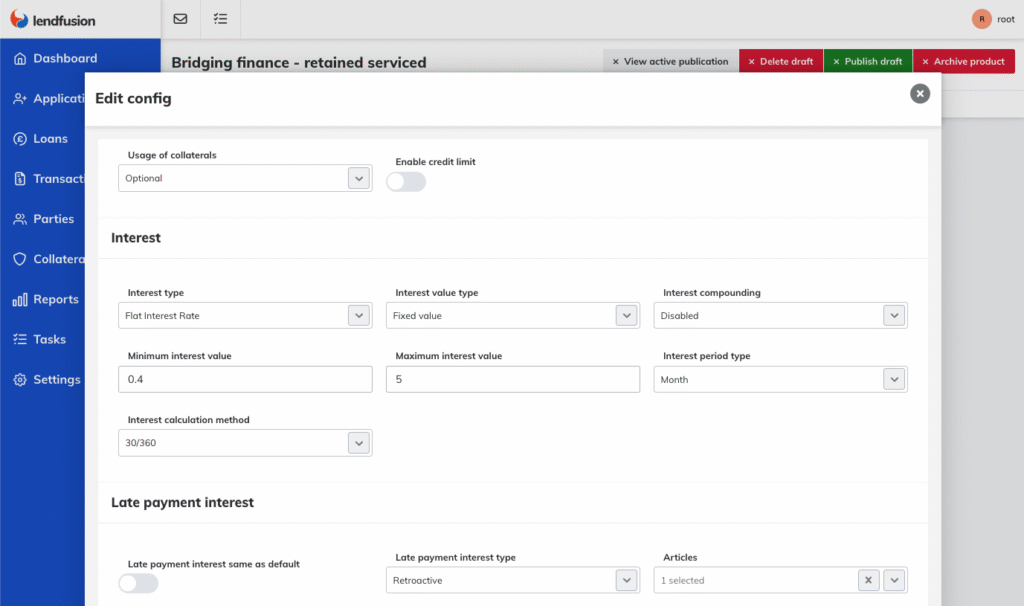Click the Loans euro icon in sidebar
The width and height of the screenshot is (1024, 606).
click(x=20, y=139)
